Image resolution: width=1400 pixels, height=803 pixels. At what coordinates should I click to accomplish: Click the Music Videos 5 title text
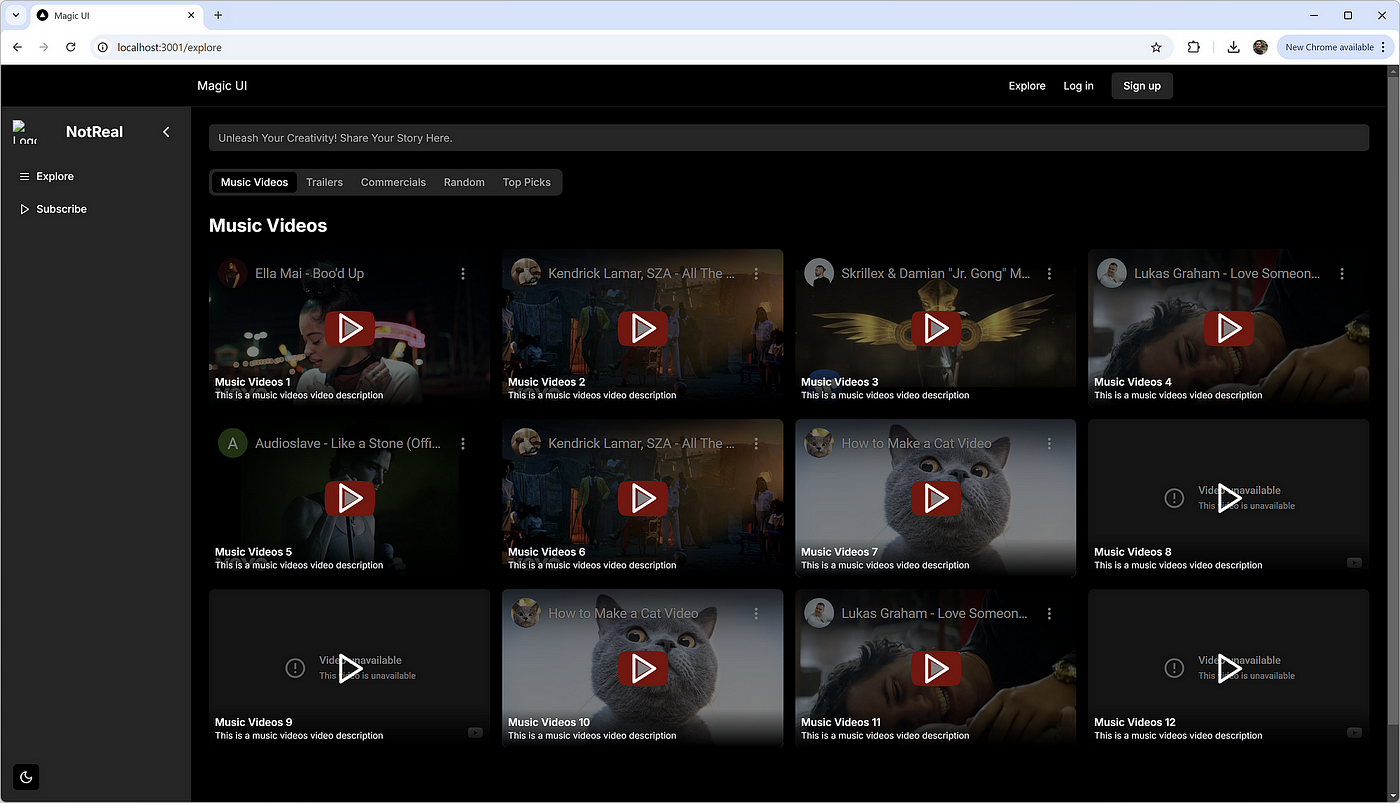(x=253, y=552)
